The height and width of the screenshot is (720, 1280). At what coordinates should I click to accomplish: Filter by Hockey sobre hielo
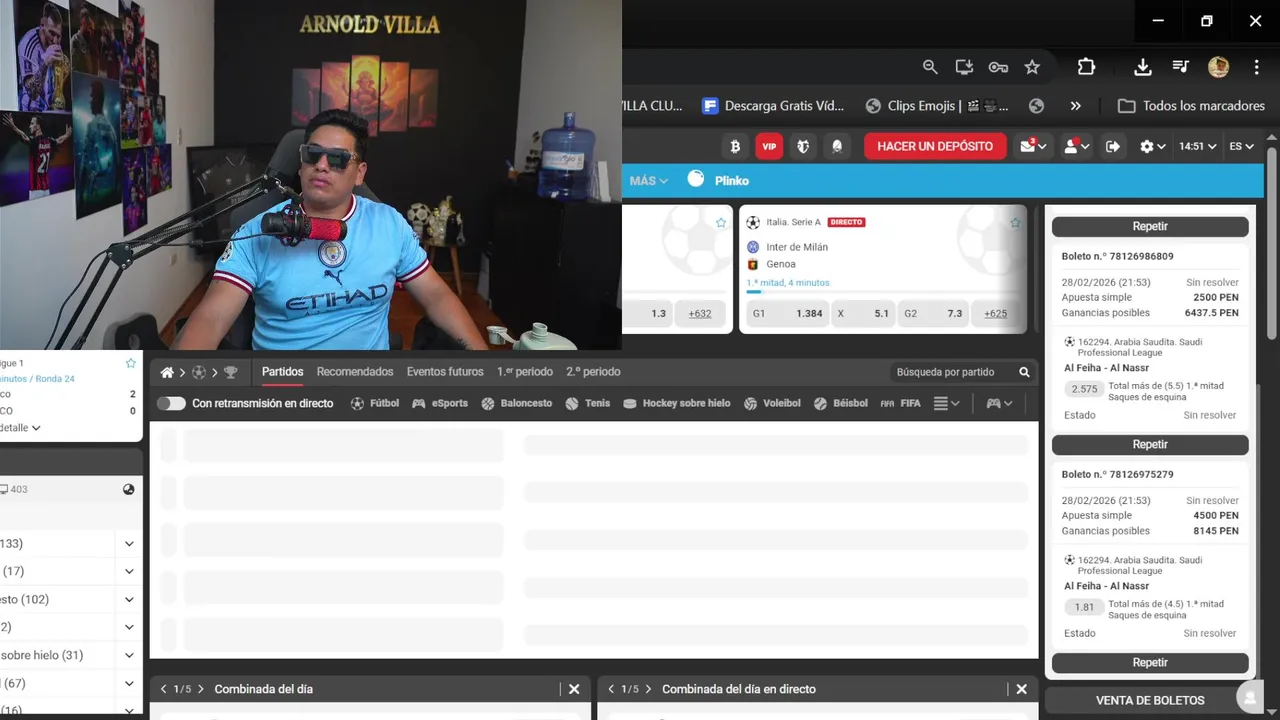tap(677, 403)
